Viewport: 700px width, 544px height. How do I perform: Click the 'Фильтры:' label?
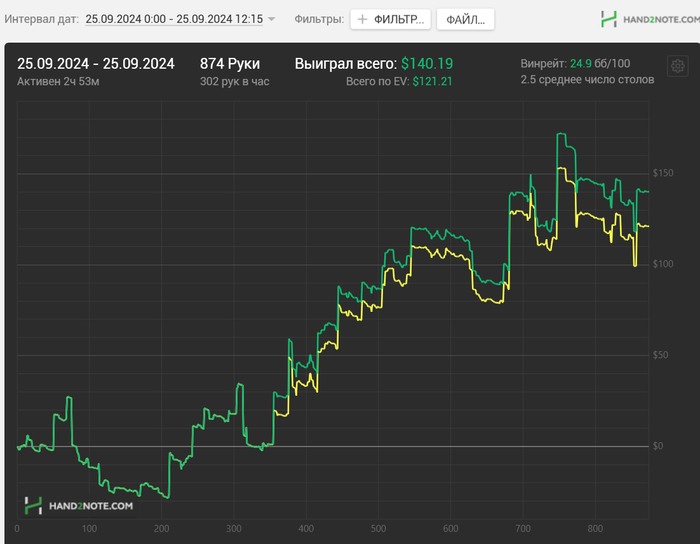click(x=319, y=19)
